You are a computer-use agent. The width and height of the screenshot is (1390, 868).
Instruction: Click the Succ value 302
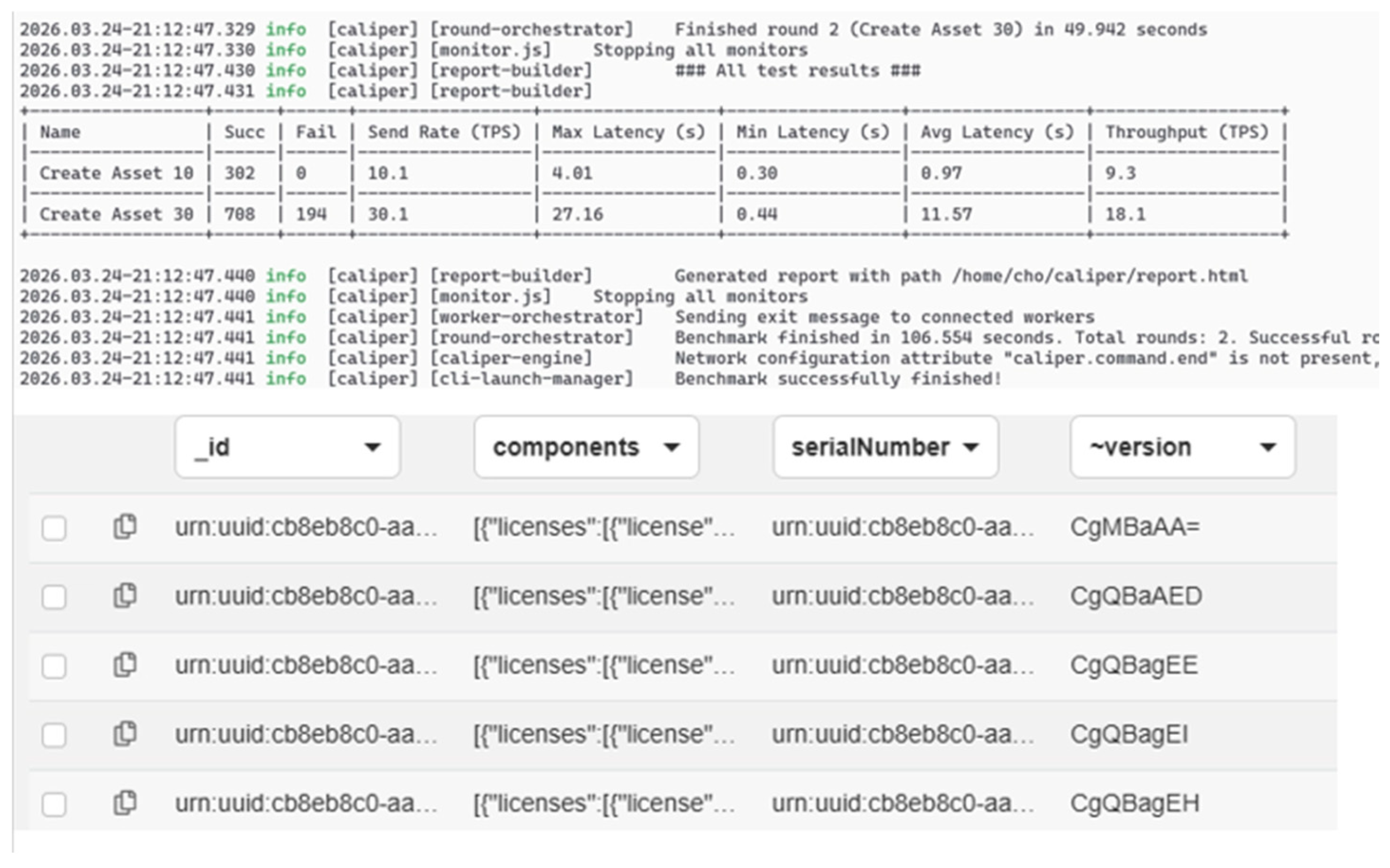pyautogui.click(x=240, y=173)
